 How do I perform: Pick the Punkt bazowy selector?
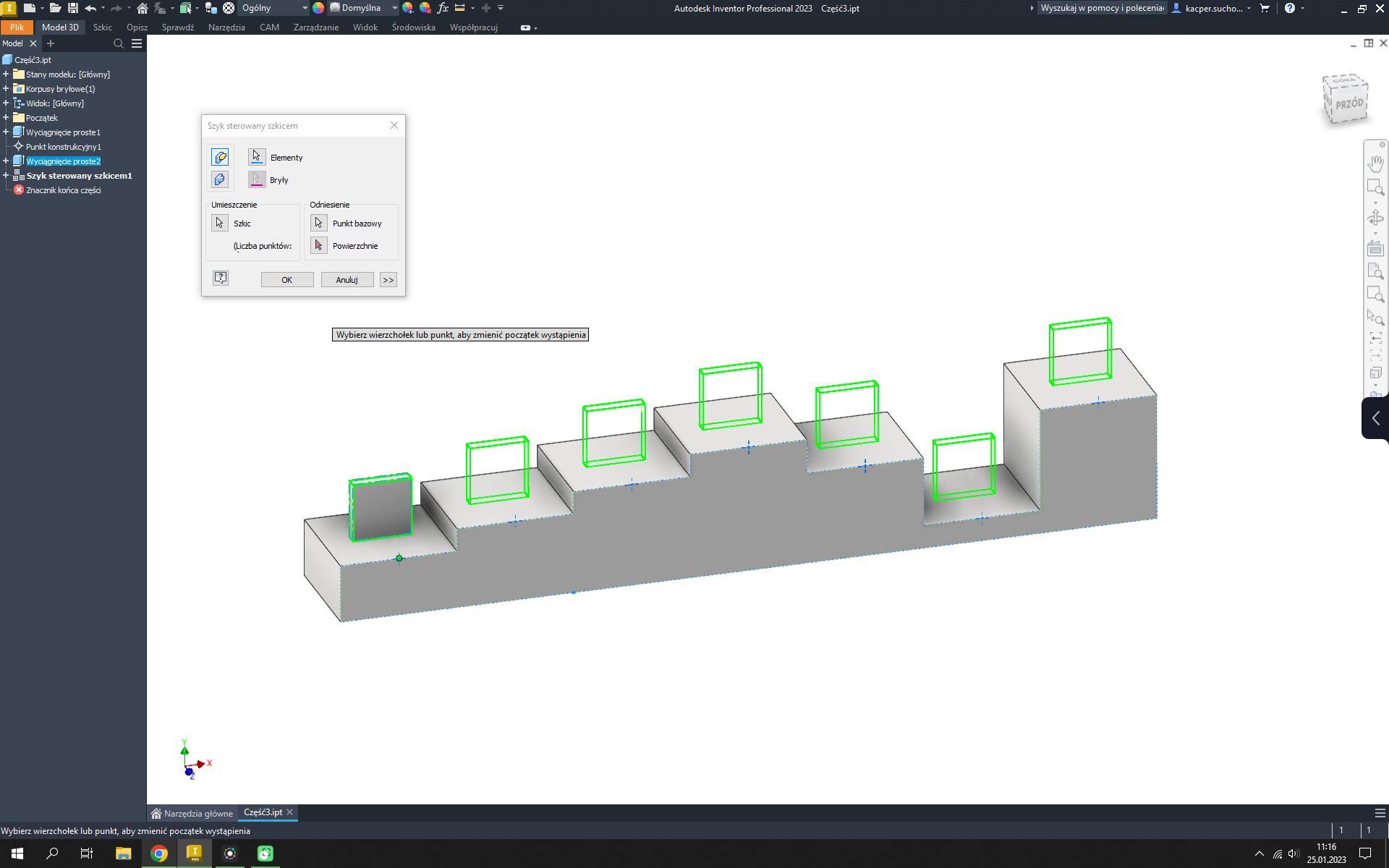click(318, 223)
